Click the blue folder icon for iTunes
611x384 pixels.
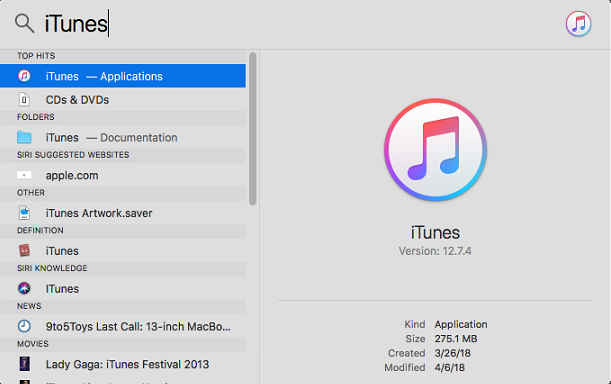24,137
